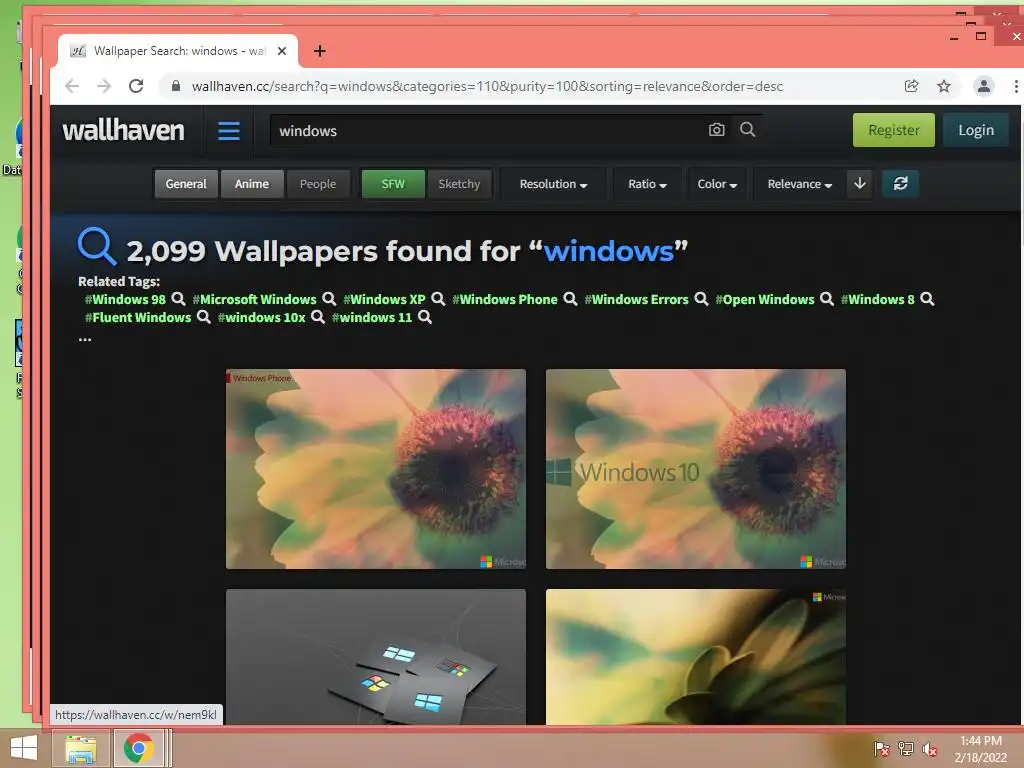
Task: Open the Windows Phone flower wallpaper thumbnail
Action: click(x=376, y=469)
